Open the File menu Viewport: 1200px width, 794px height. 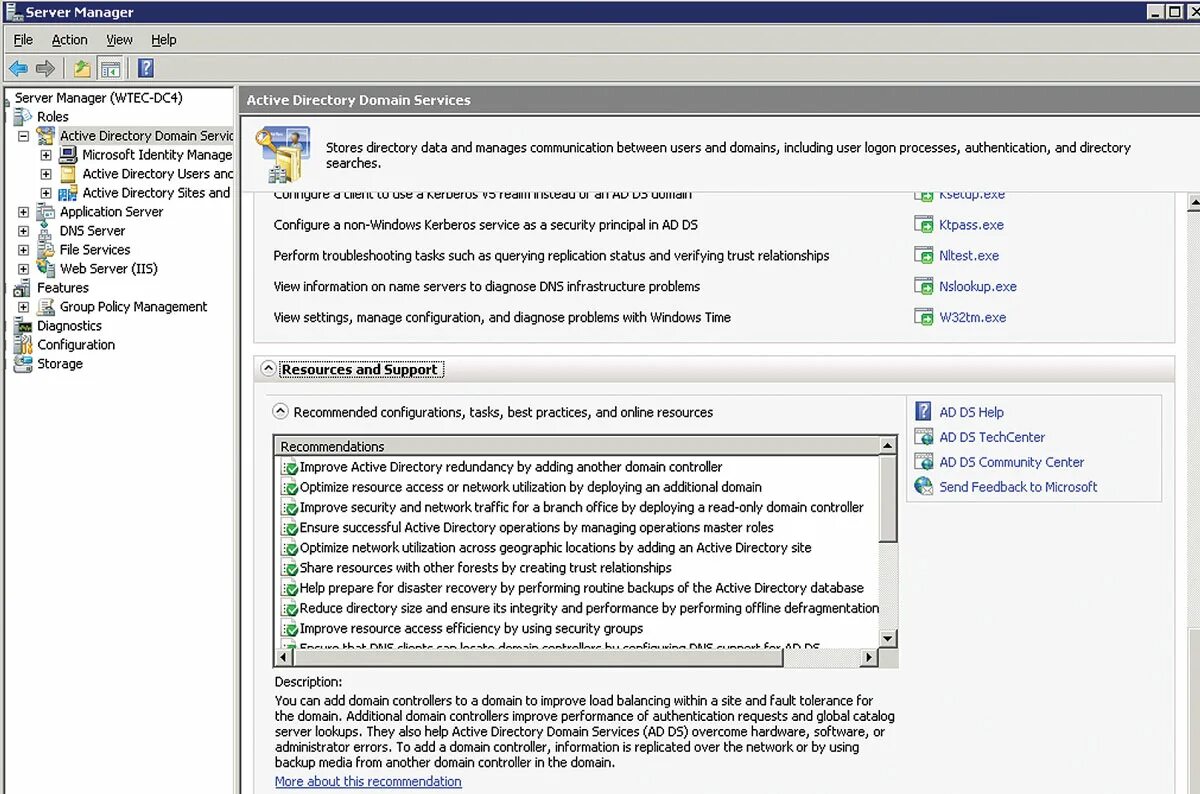23,40
